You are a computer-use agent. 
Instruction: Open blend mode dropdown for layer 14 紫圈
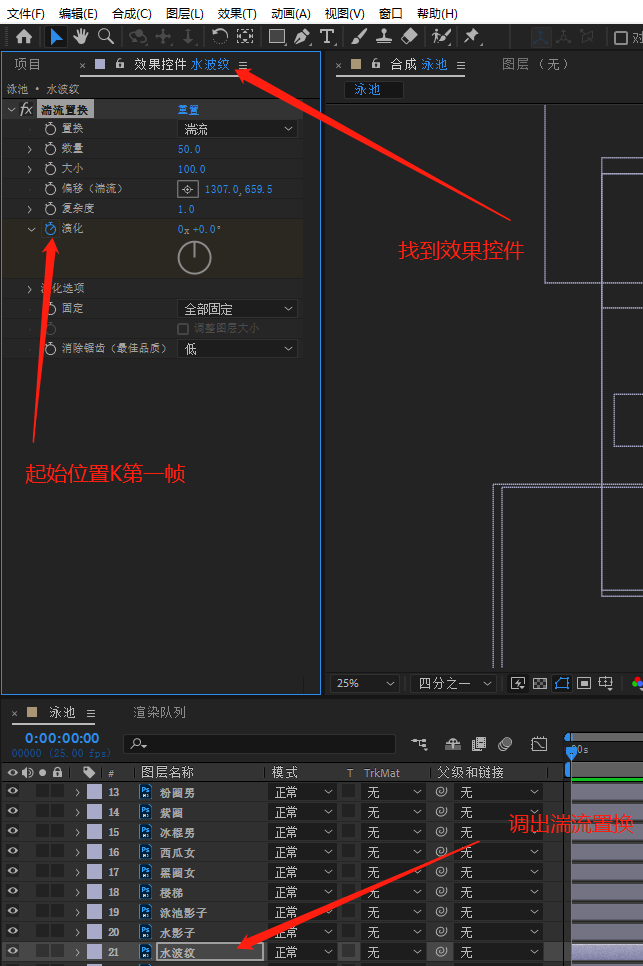(x=302, y=812)
